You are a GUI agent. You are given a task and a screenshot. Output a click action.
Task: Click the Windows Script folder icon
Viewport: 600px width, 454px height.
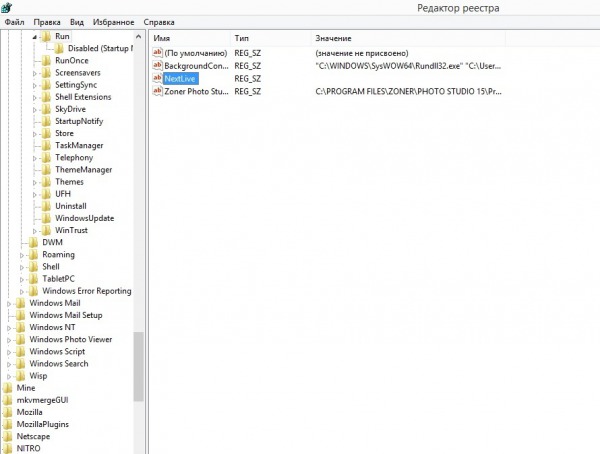(20, 351)
